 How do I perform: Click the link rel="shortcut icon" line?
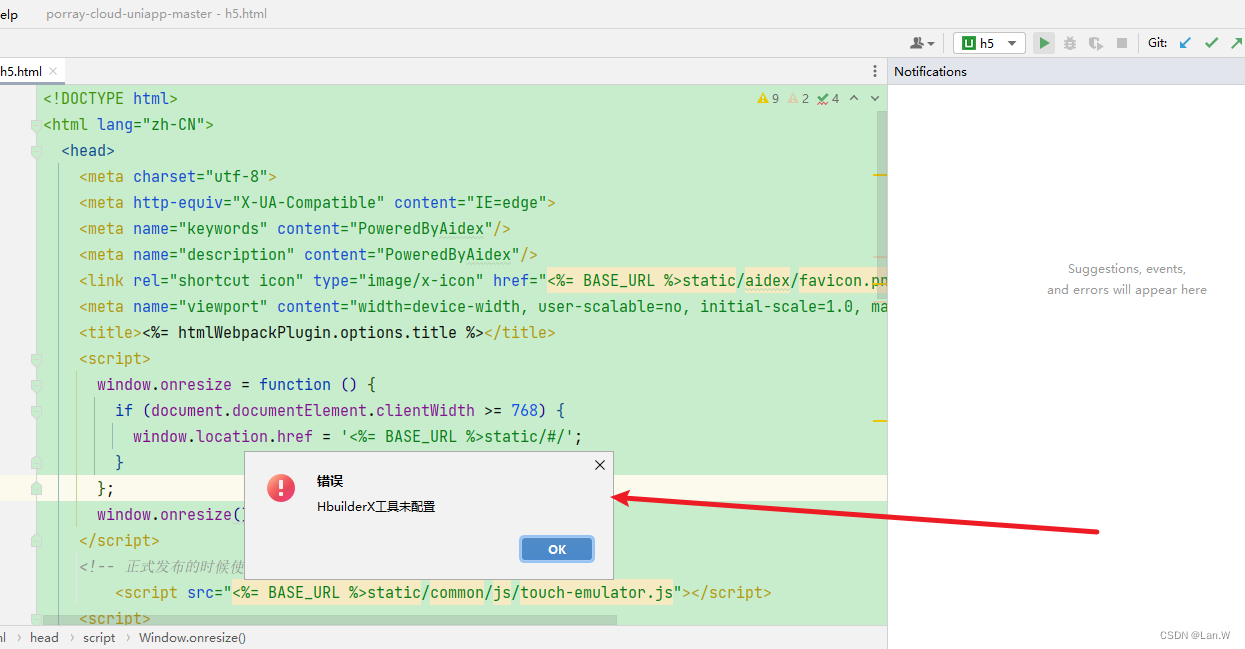click(x=483, y=280)
